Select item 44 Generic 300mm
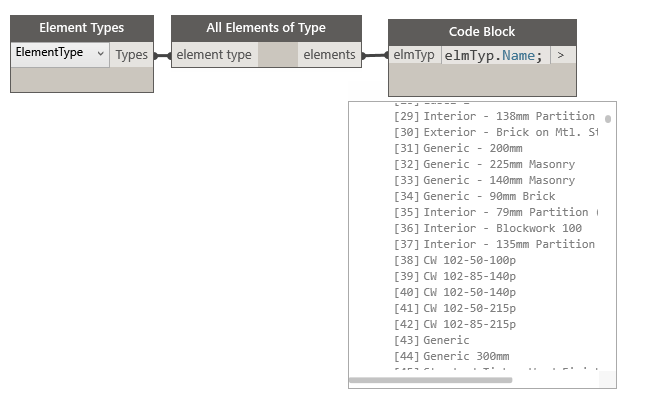 (x=451, y=356)
